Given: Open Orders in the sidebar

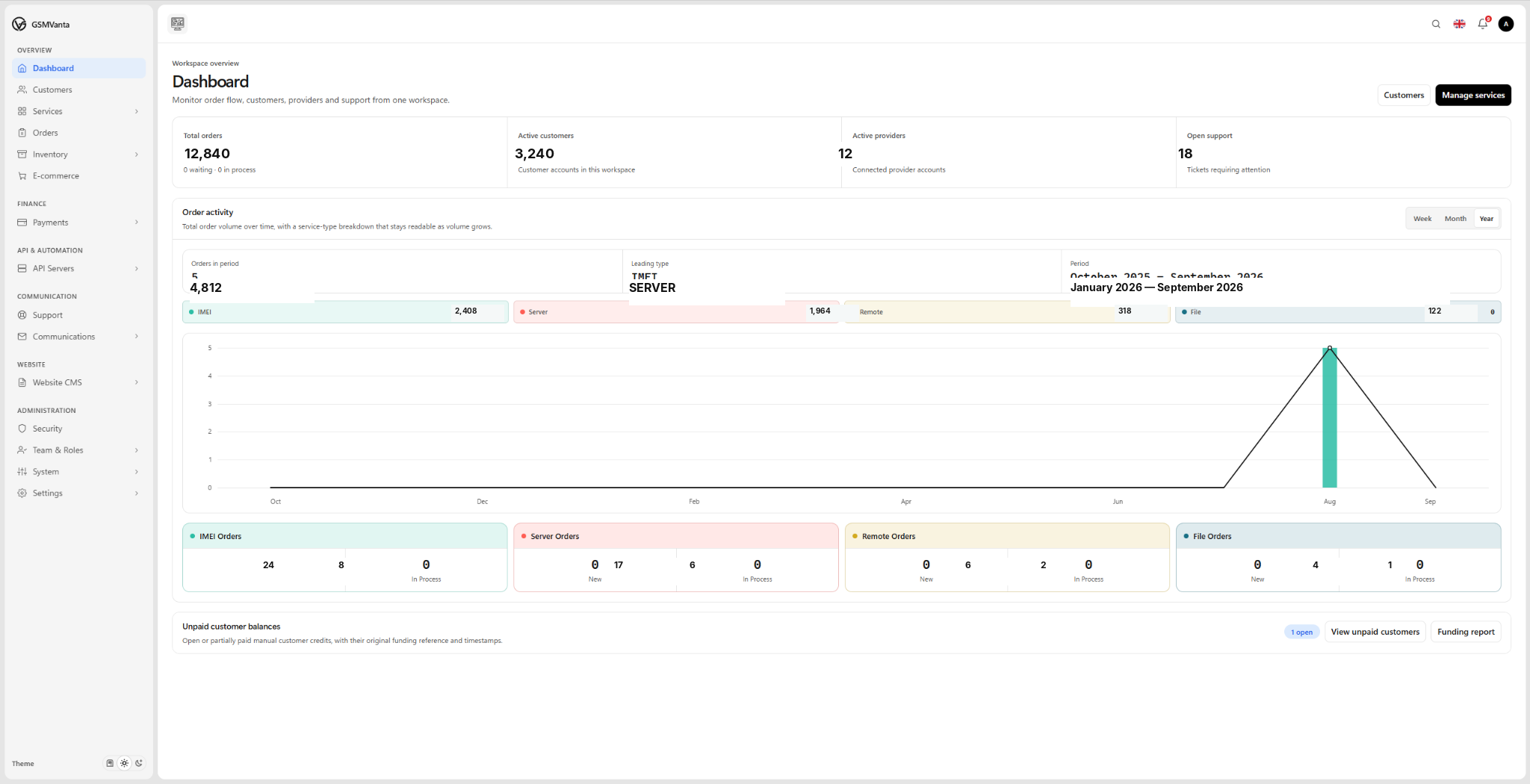Looking at the screenshot, I should point(78,133).
